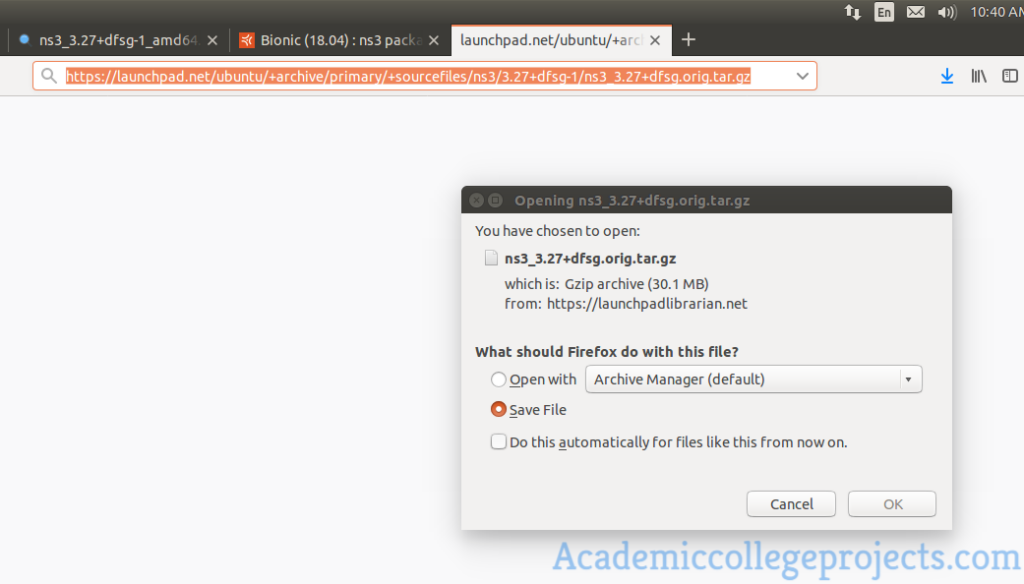1024x584 pixels.
Task: Switch to Bionic (18.04) : ns3 package tab
Action: (x=340, y=41)
